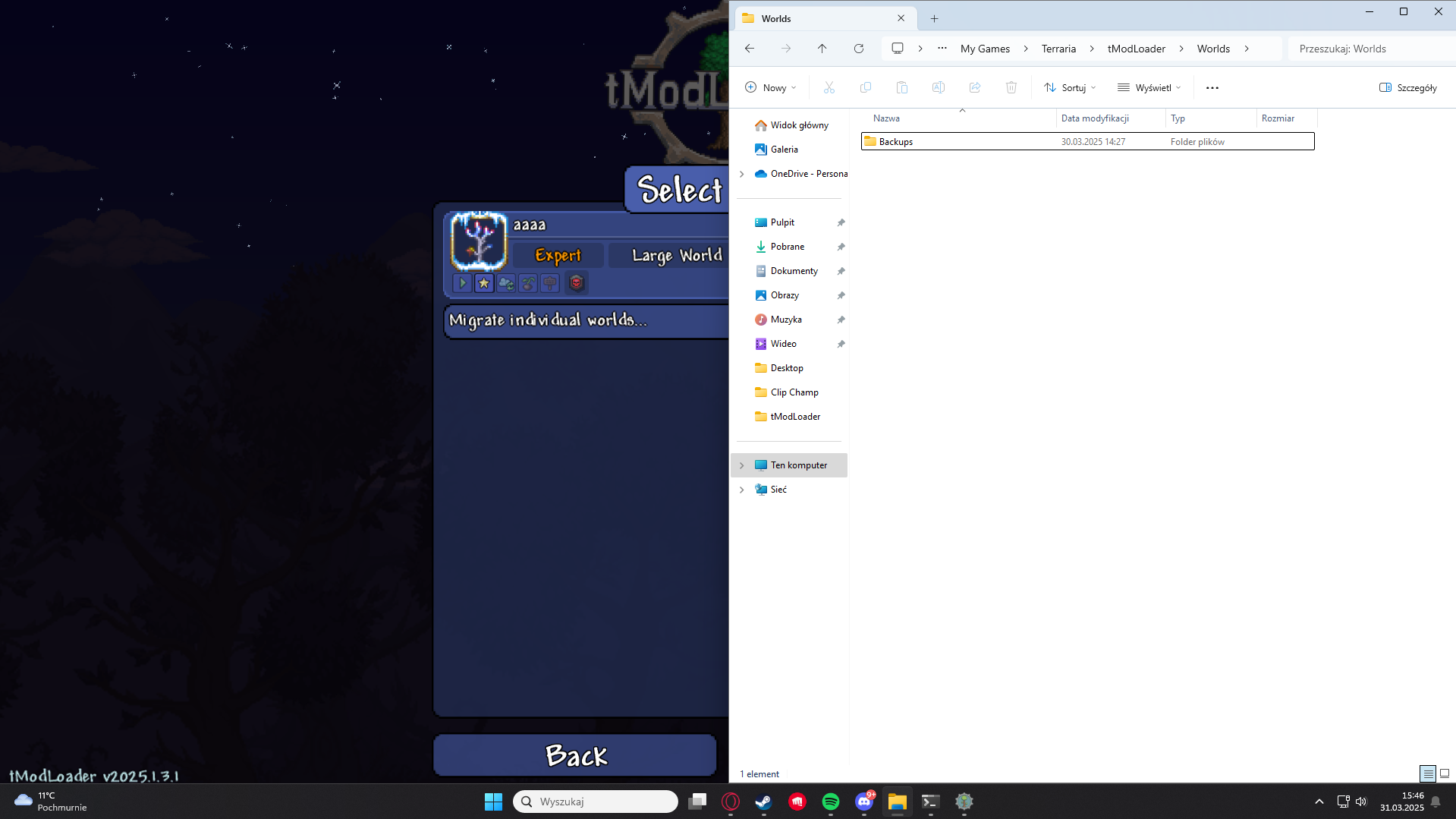Toggle cloud save for the aaaa world

coord(506,283)
